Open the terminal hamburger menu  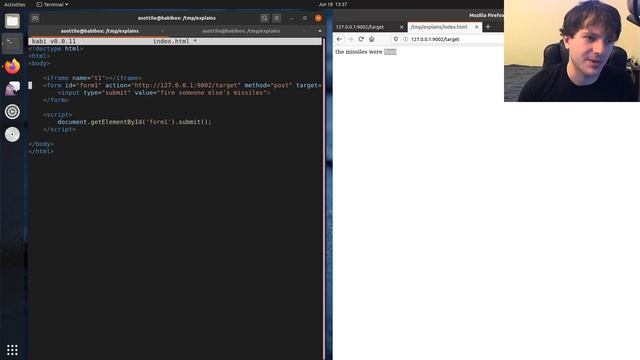click(x=277, y=18)
